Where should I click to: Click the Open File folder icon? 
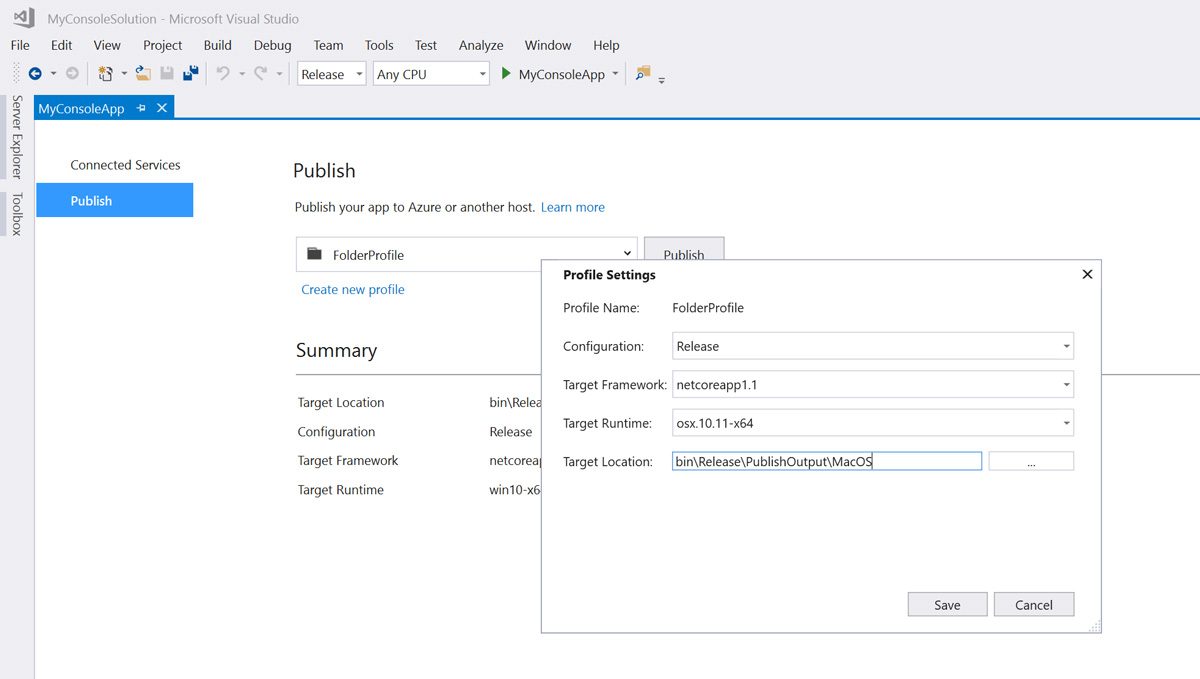tap(143, 74)
